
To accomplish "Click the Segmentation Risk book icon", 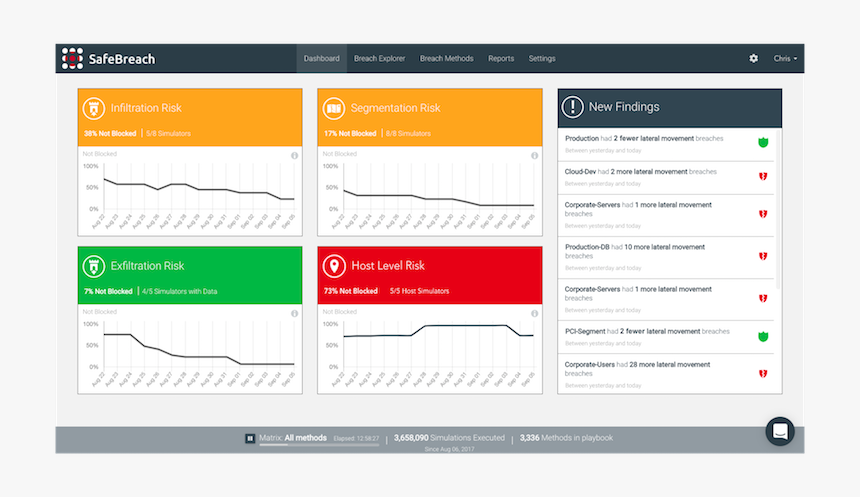I will point(333,108).
